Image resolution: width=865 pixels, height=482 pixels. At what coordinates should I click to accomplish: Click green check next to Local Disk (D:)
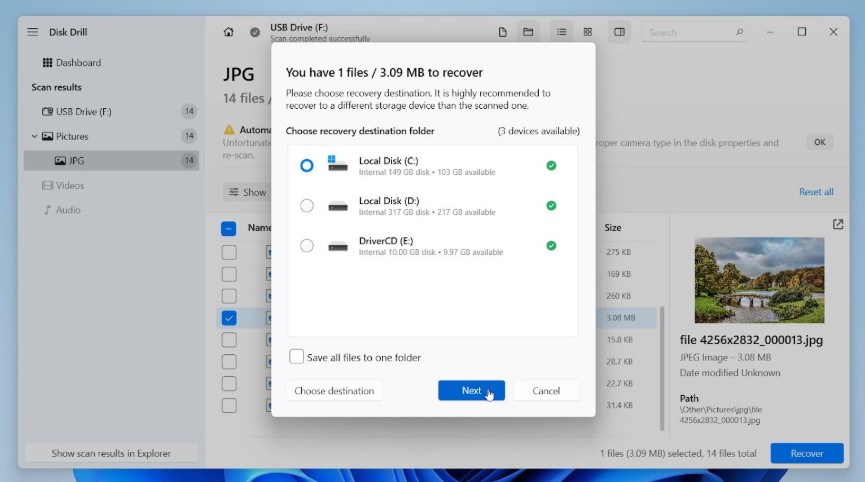coord(551,206)
